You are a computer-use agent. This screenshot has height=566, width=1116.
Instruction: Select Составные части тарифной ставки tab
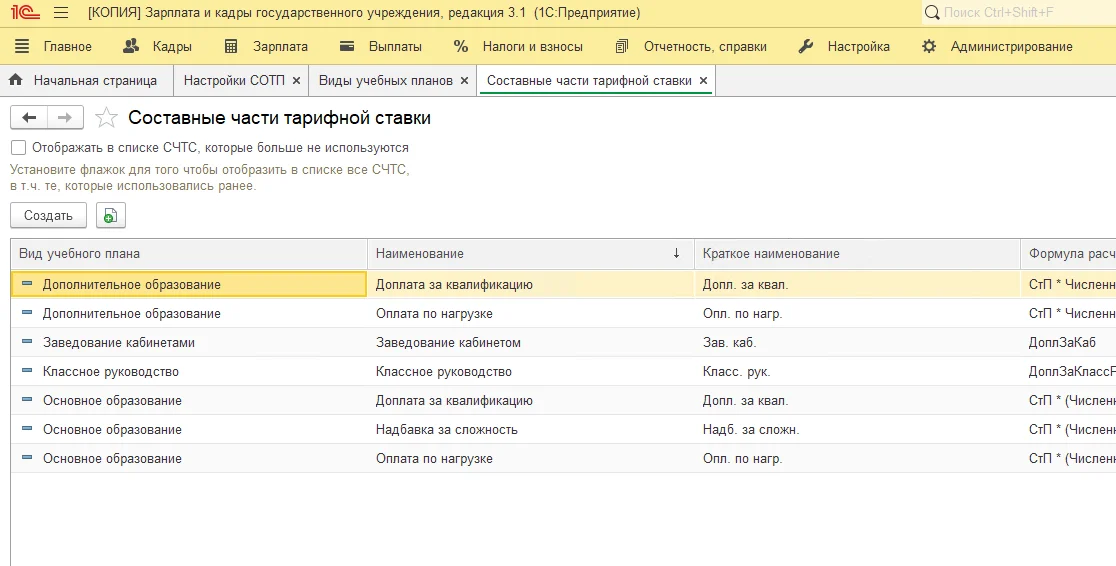coord(589,80)
